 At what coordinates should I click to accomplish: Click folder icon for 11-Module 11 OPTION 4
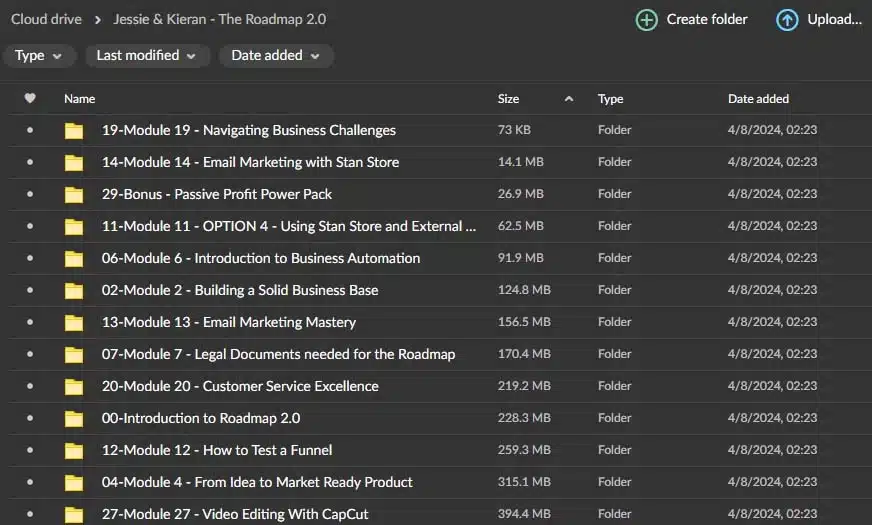pos(73,226)
